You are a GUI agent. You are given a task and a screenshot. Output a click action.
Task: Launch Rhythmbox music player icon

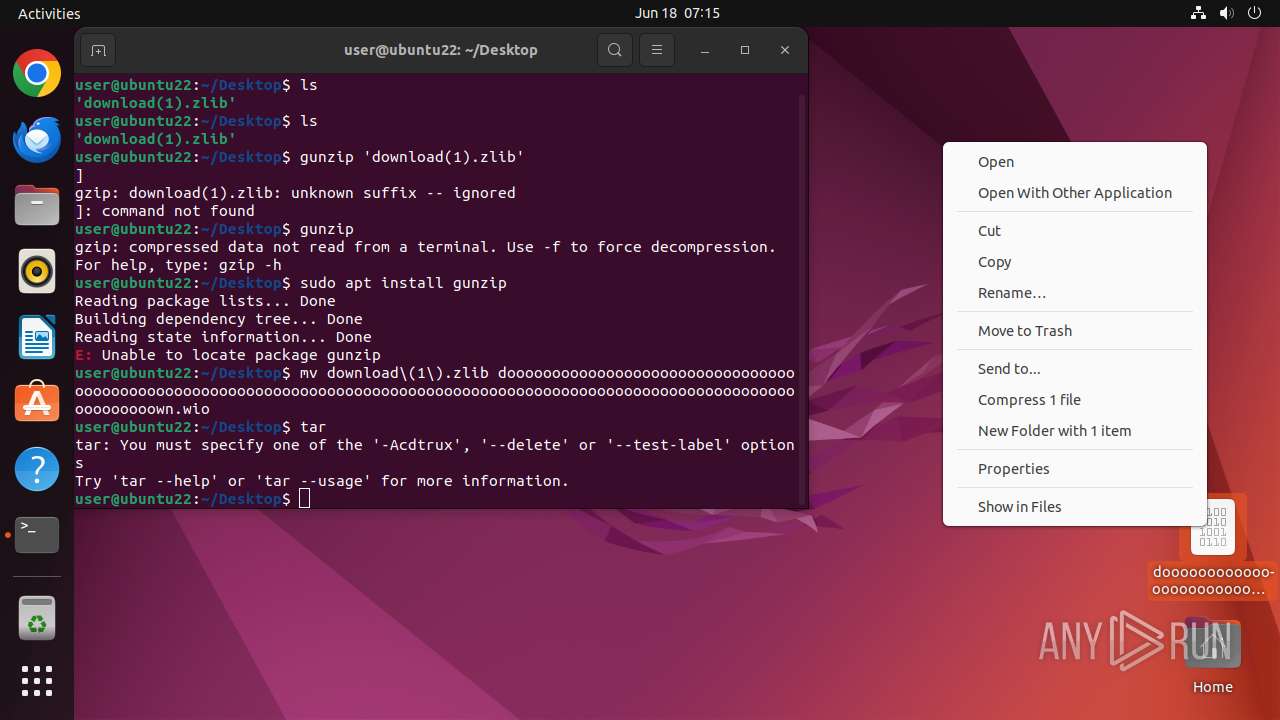[x=37, y=271]
